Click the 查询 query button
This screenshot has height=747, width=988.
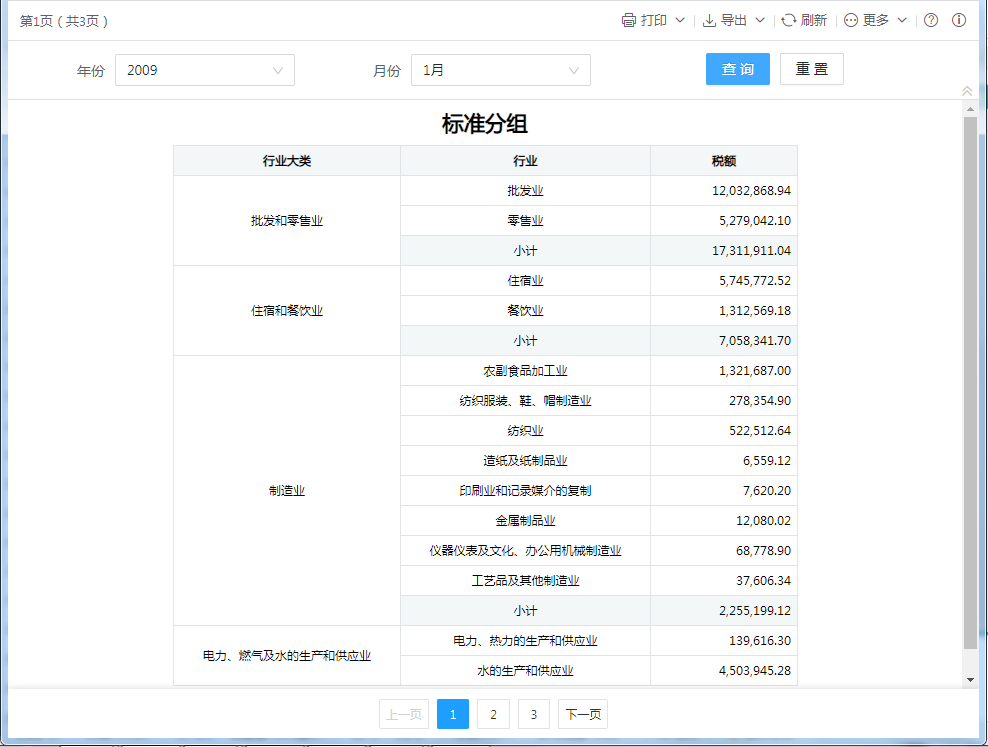pyautogui.click(x=738, y=69)
